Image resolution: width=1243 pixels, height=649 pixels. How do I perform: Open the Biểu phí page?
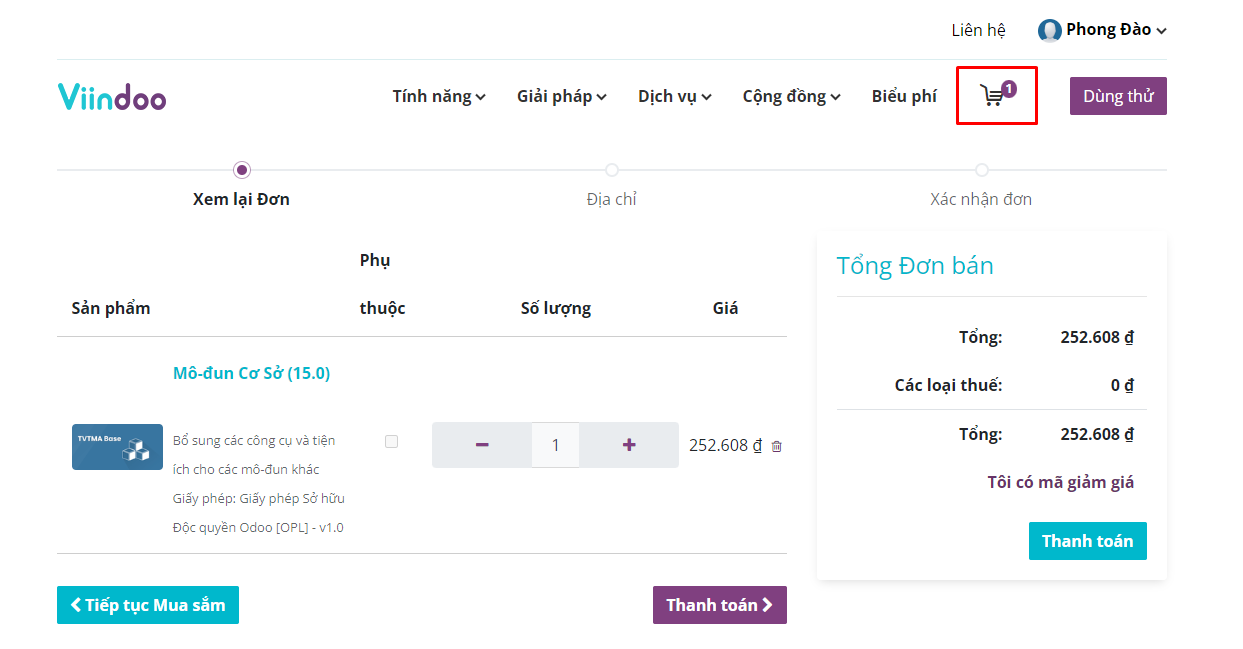(904, 96)
